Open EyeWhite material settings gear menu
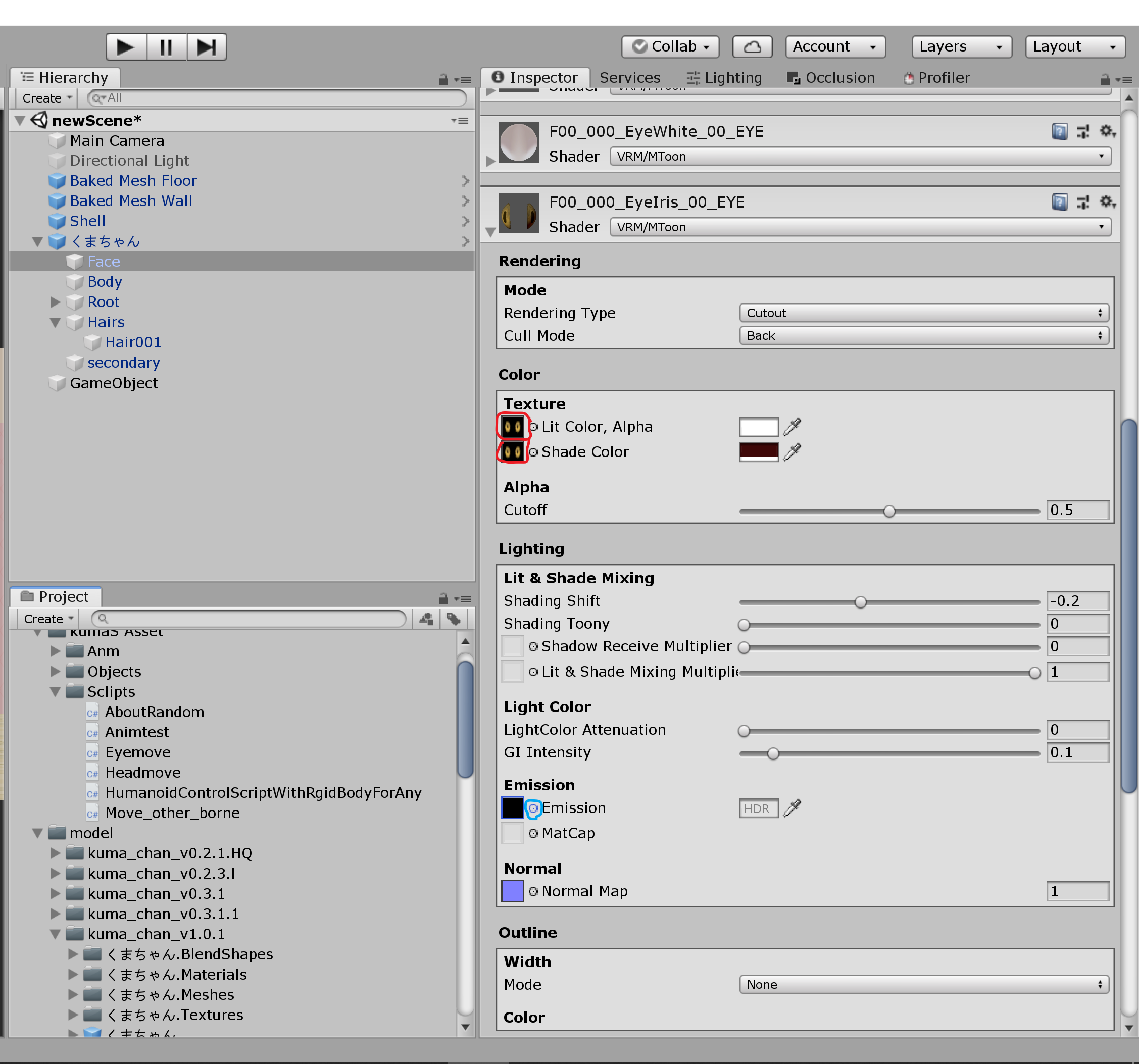Image resolution: width=1139 pixels, height=1064 pixels. tap(1106, 132)
